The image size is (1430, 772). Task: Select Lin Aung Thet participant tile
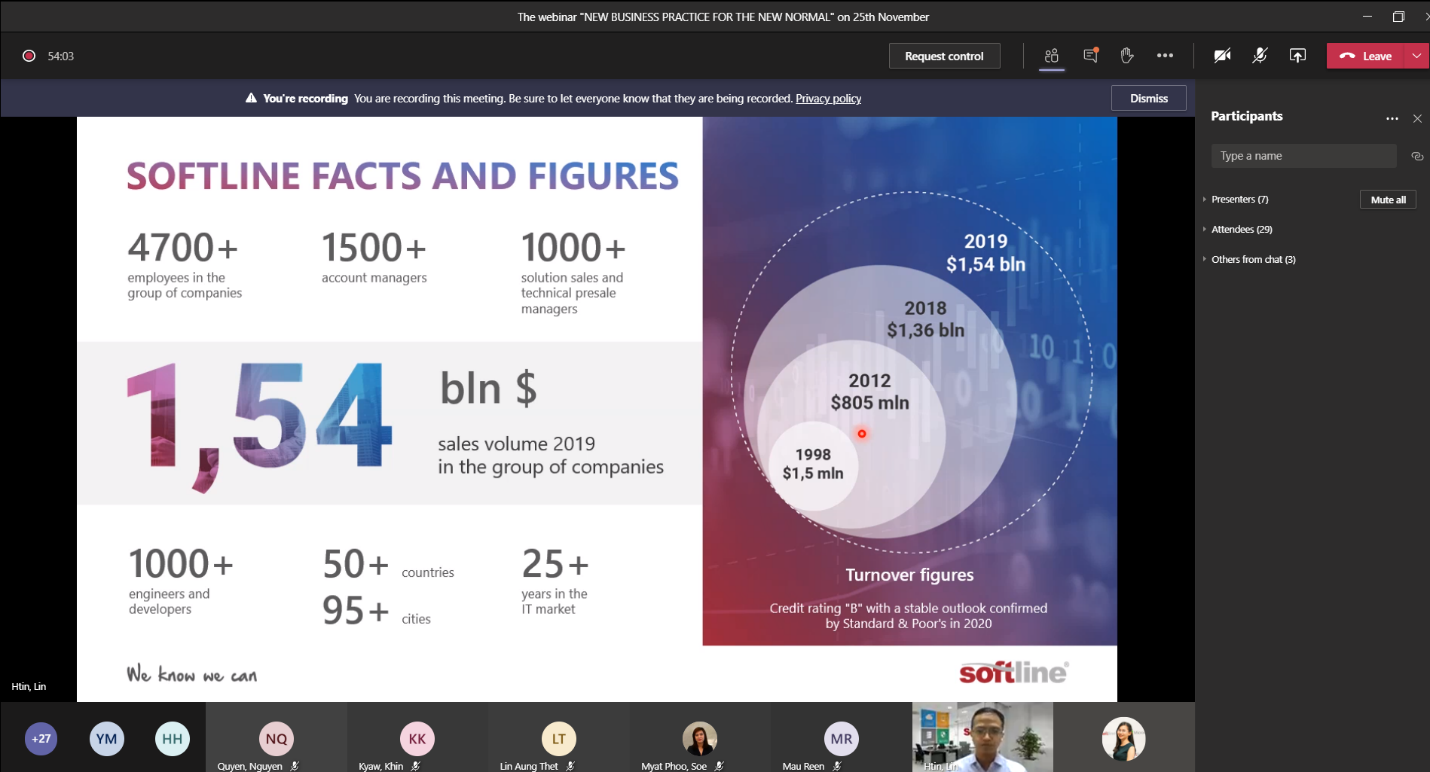click(558, 737)
